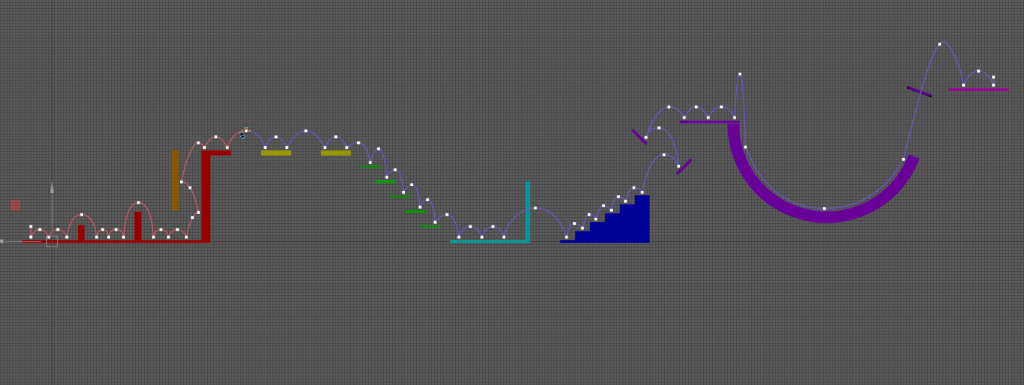Viewport: 1024px width, 385px height.
Task: Select the flat purple platform above half-pipe
Action: coord(709,122)
